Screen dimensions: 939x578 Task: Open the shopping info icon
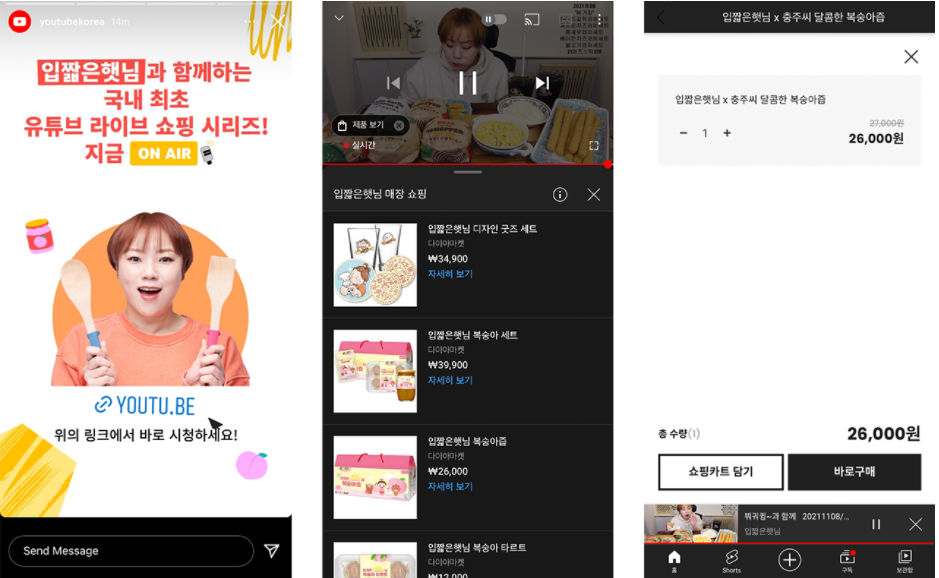560,194
